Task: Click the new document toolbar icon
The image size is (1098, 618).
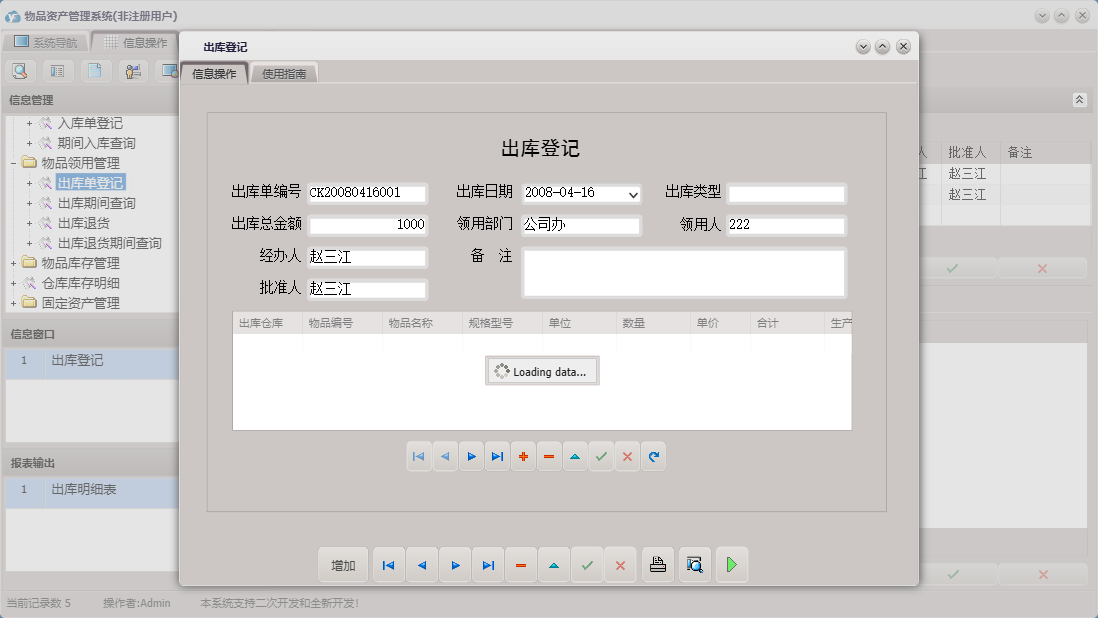Action: pos(95,70)
